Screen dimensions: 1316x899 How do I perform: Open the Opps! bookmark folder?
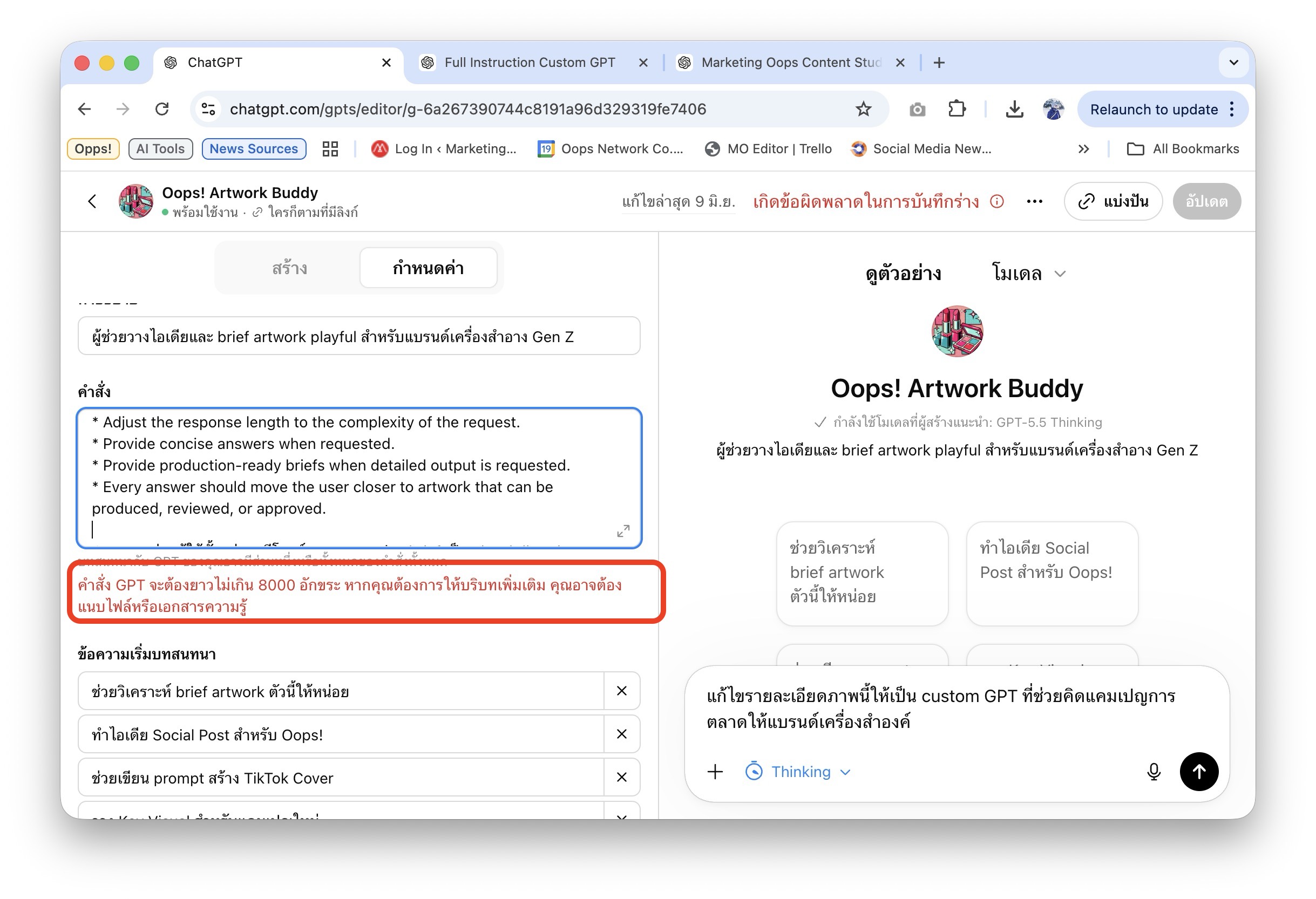tap(93, 149)
